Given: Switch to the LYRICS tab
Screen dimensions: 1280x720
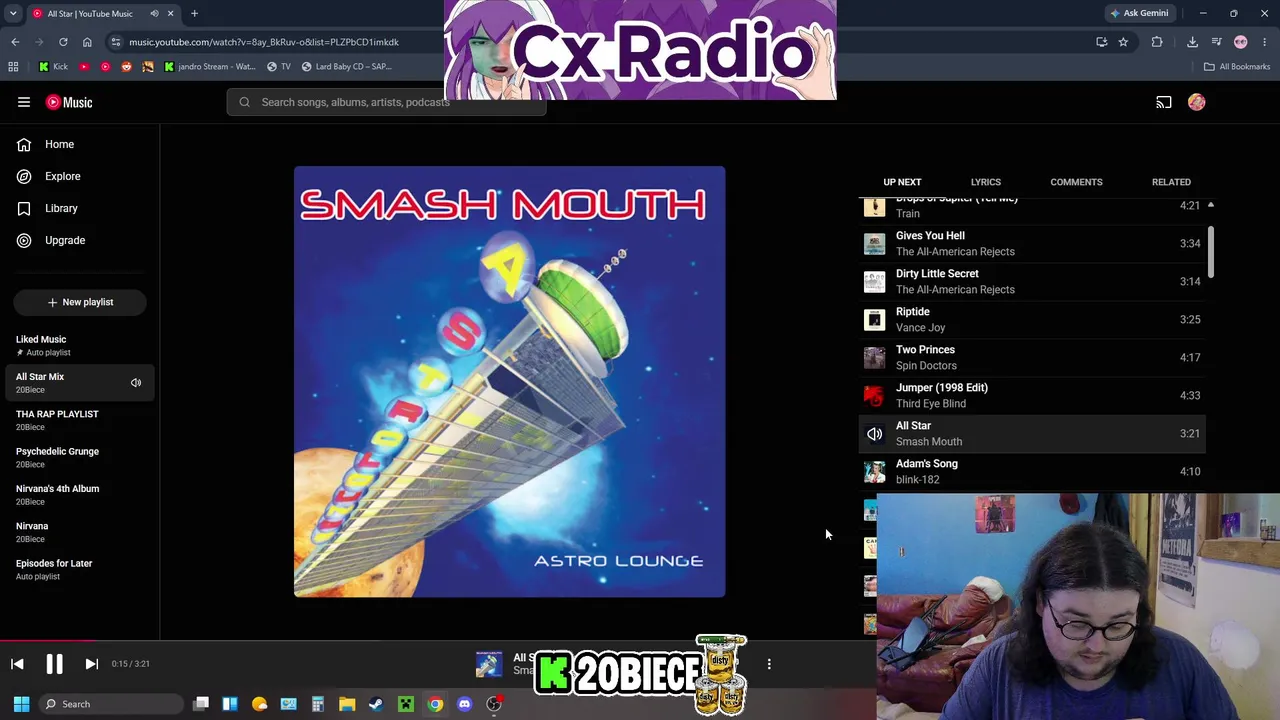Looking at the screenshot, I should (985, 182).
